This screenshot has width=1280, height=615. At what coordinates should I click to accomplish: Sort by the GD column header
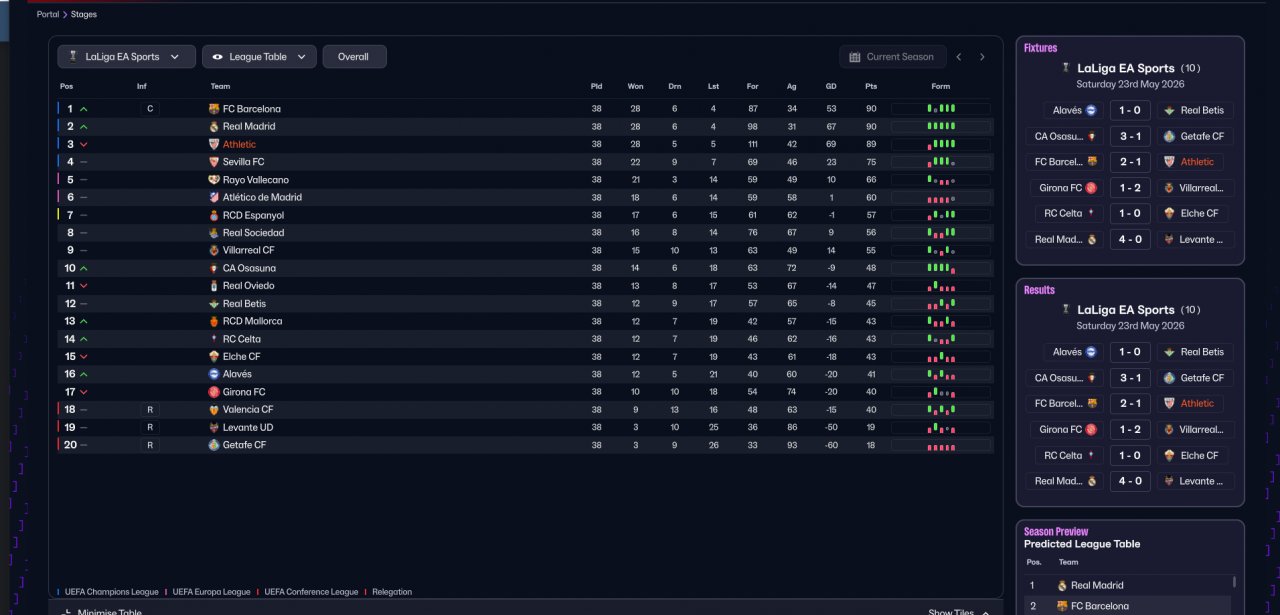[x=831, y=86]
